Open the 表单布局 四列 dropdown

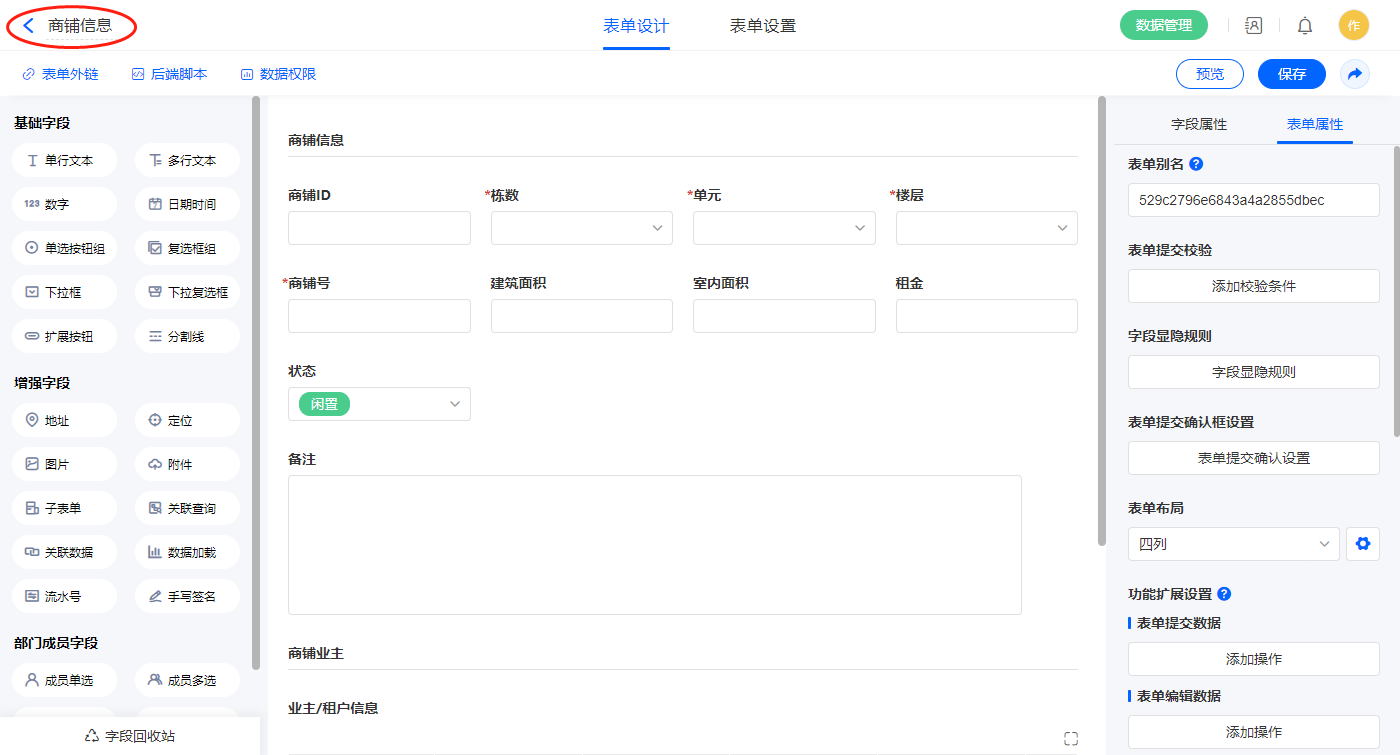pos(1233,544)
